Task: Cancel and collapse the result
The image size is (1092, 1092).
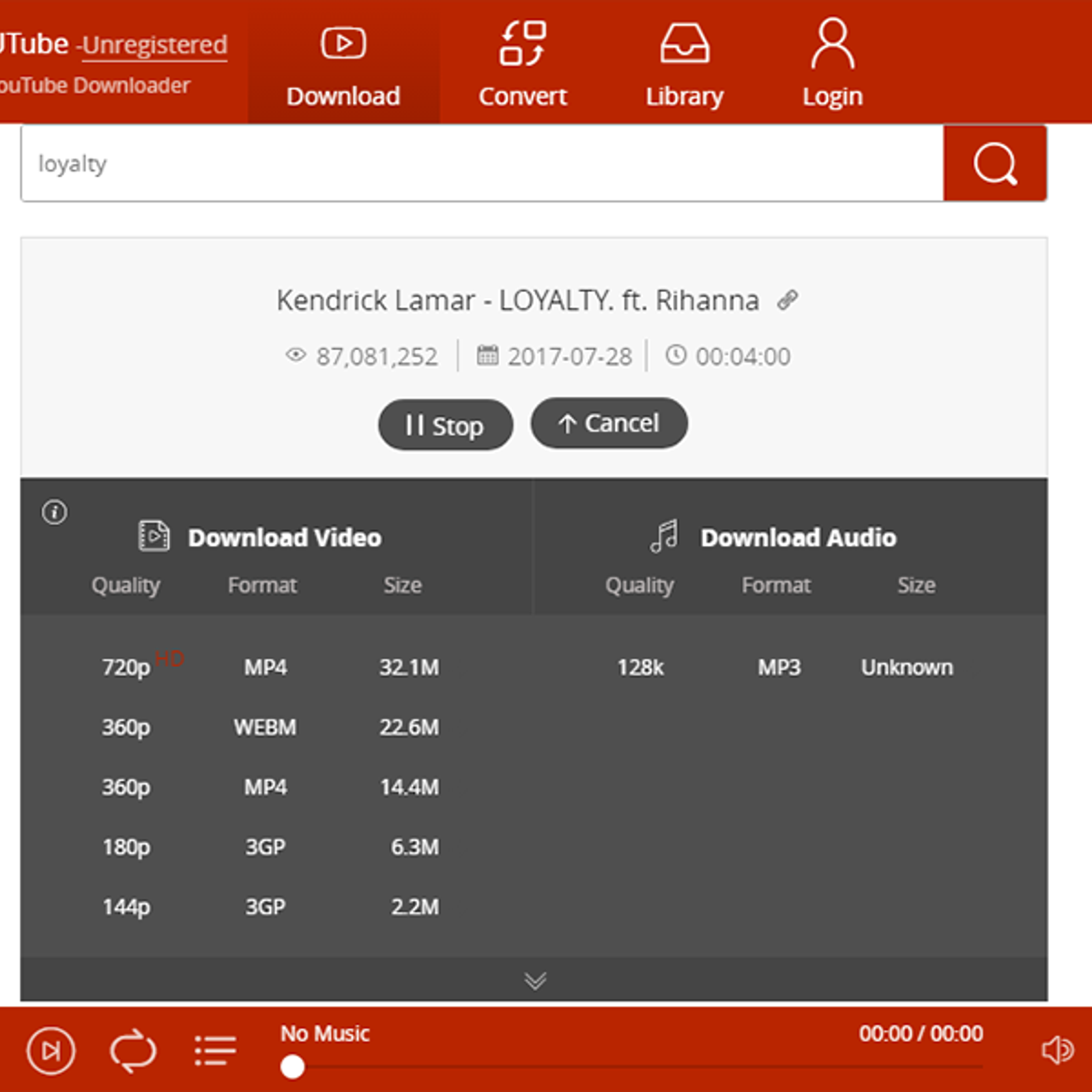Action: (609, 423)
